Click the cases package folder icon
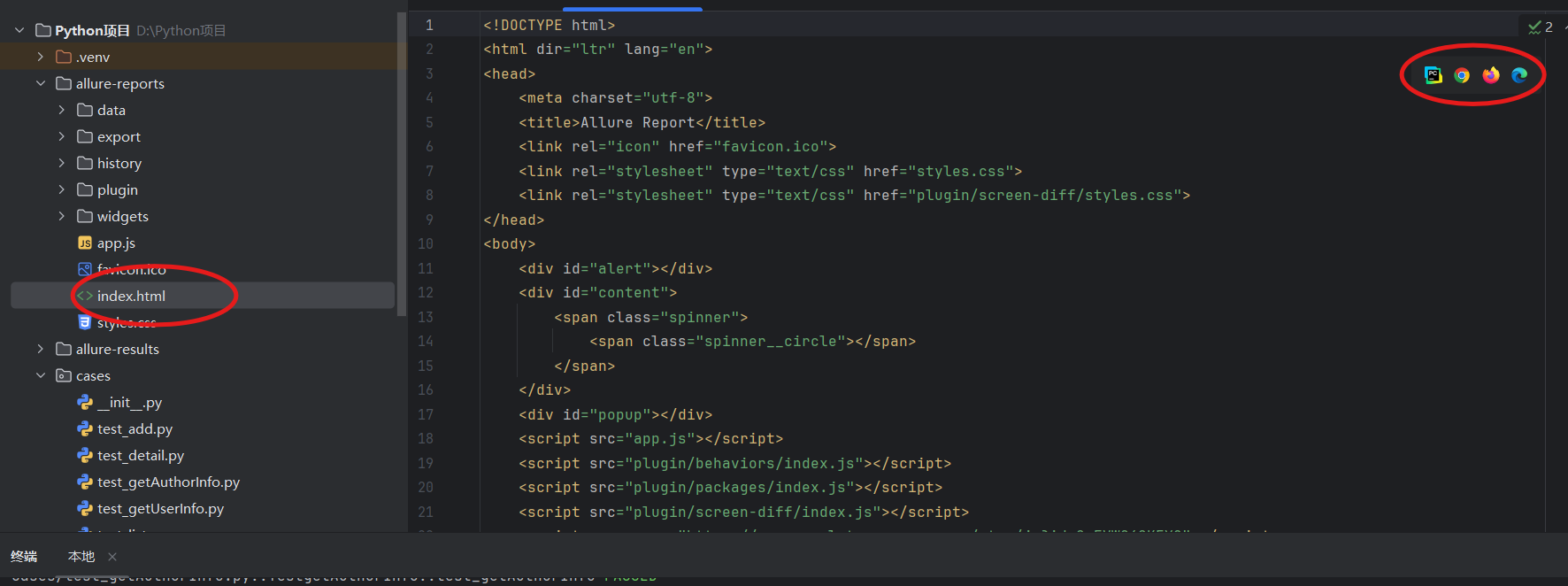Viewport: 1568px width, 586px height. point(64,375)
